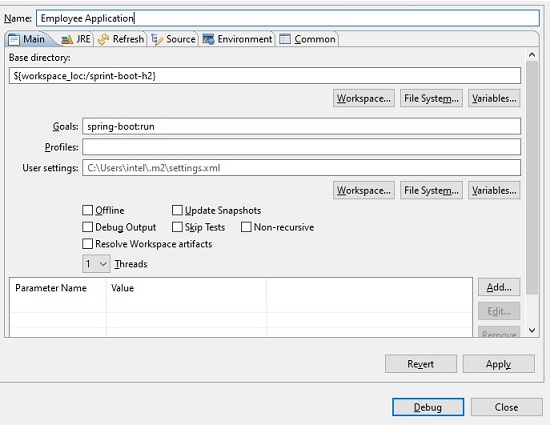Click the User settings path field
This screenshot has height=425, width=550.
(x=302, y=168)
